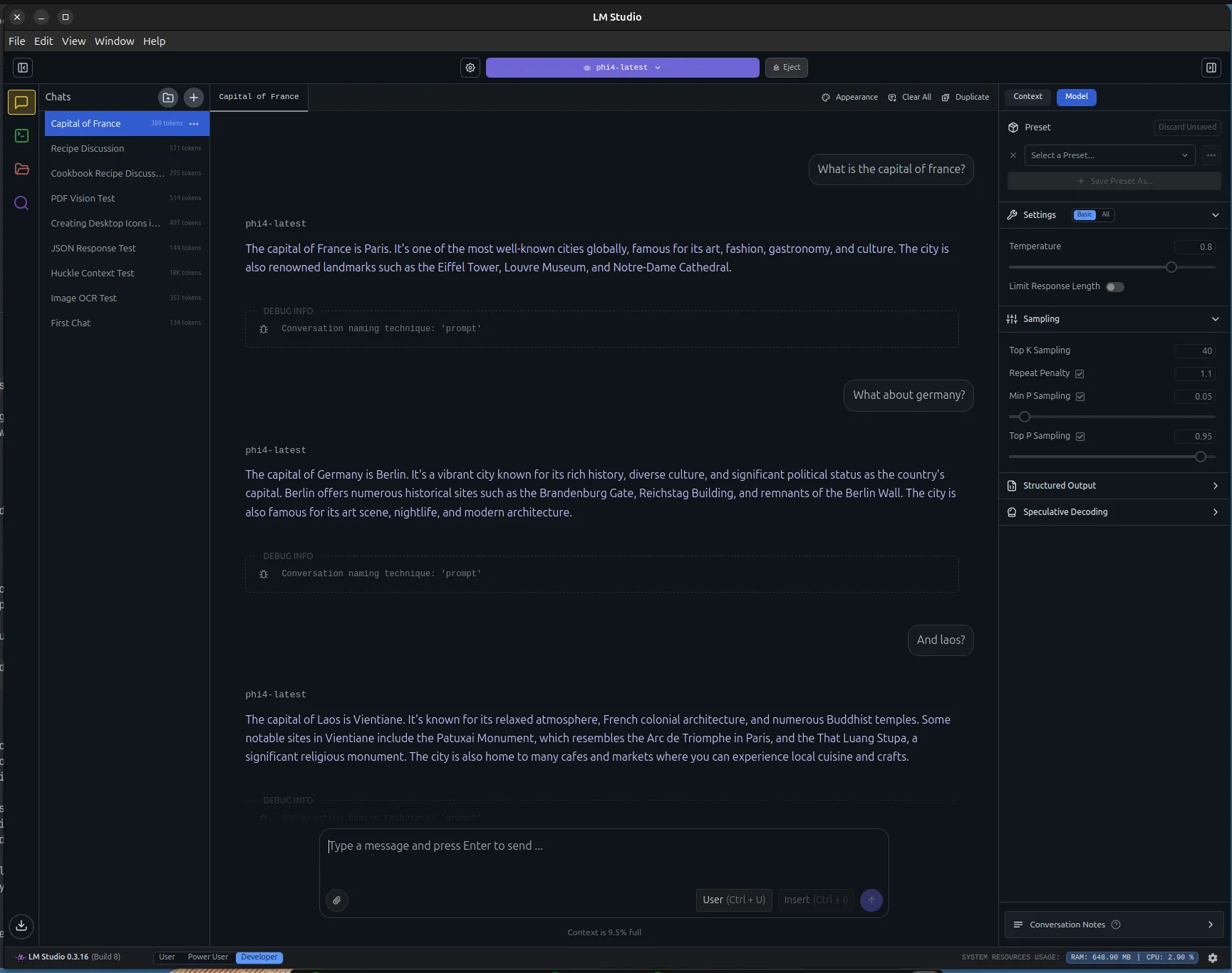Screen dimensions: 1232x973
Task: Open the Developer terminal view icon
Action: click(x=21, y=135)
